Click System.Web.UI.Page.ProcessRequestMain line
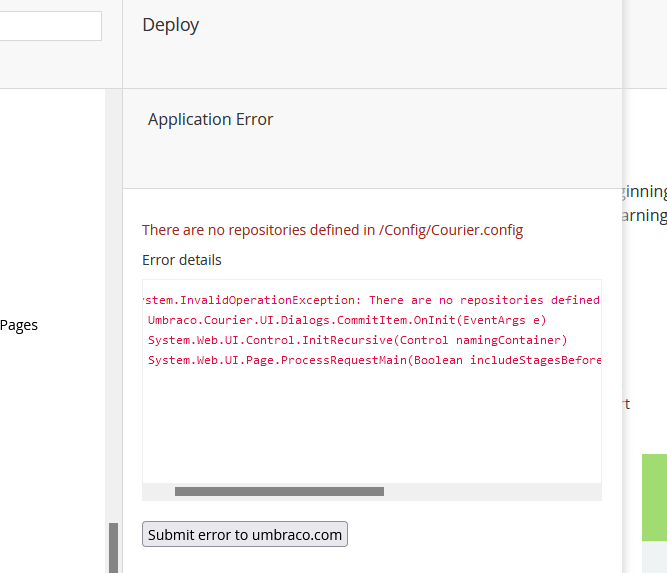 pos(374,360)
